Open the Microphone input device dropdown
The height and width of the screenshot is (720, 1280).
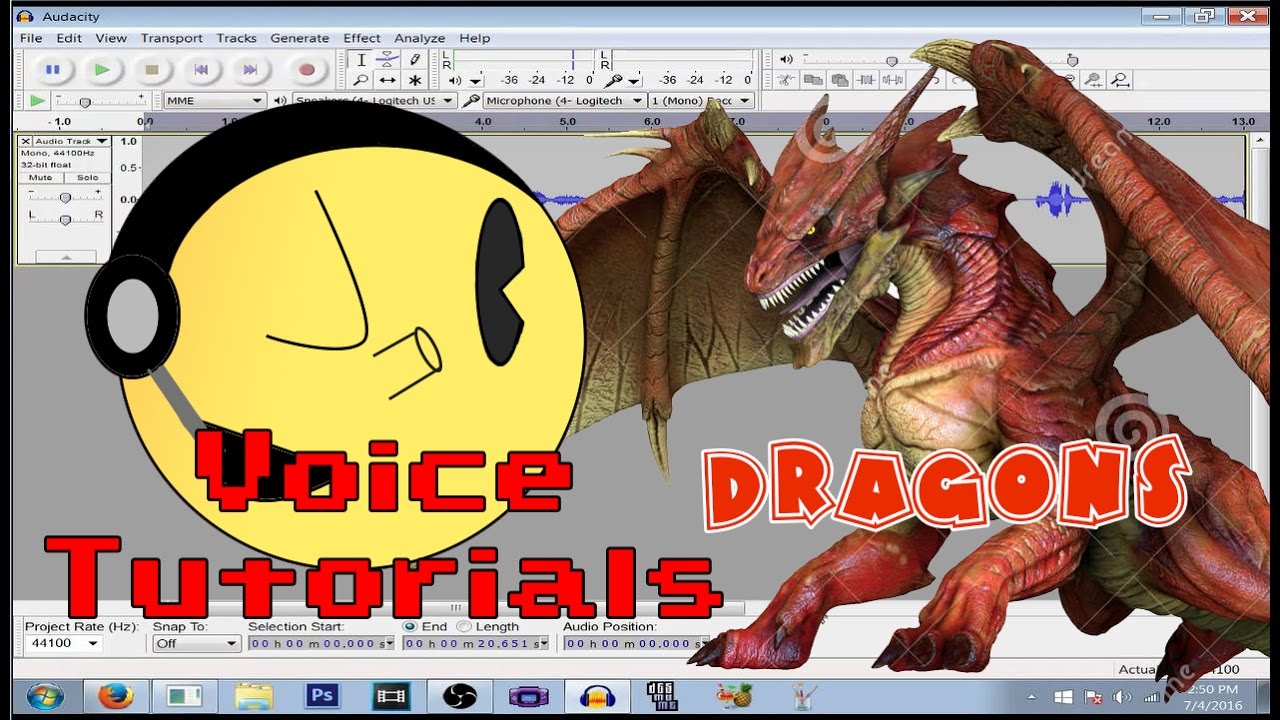[564, 101]
